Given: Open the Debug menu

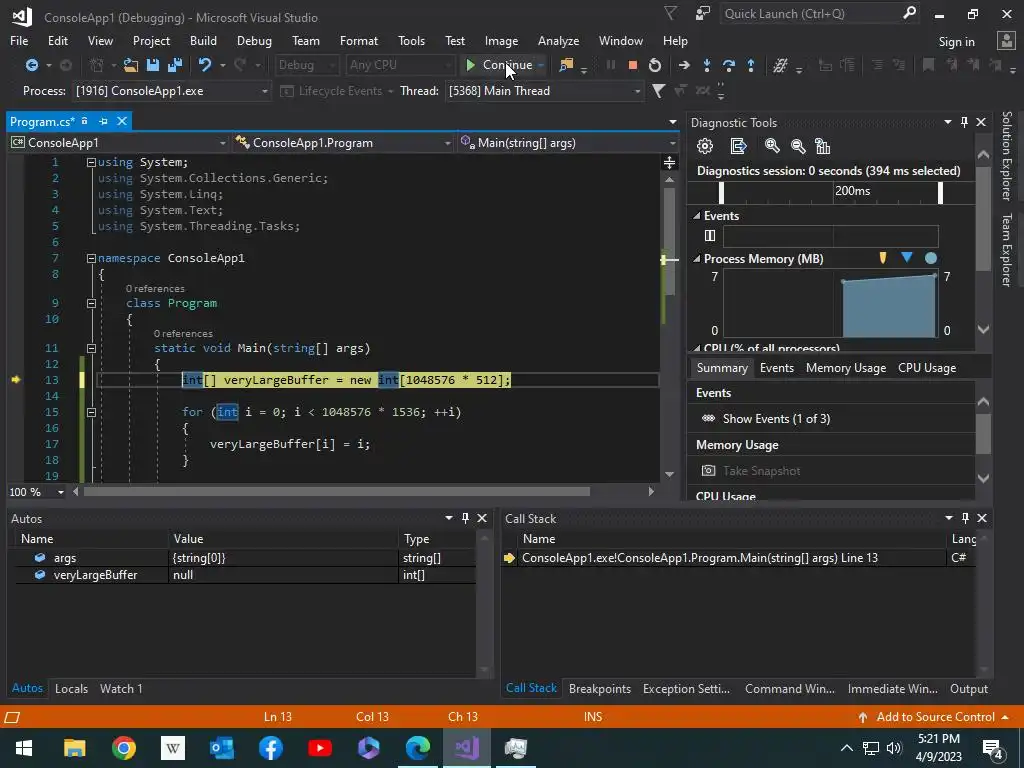Looking at the screenshot, I should pyautogui.click(x=254, y=40).
